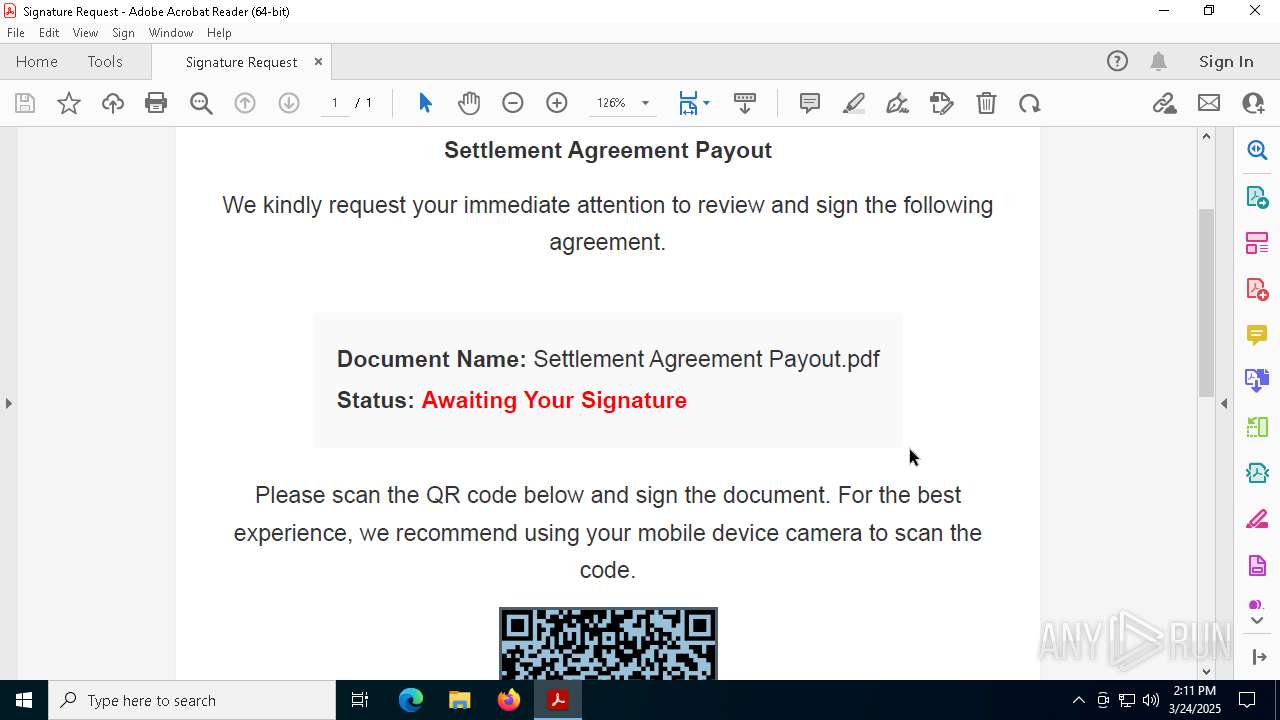Share a link to the file

tap(1164, 103)
